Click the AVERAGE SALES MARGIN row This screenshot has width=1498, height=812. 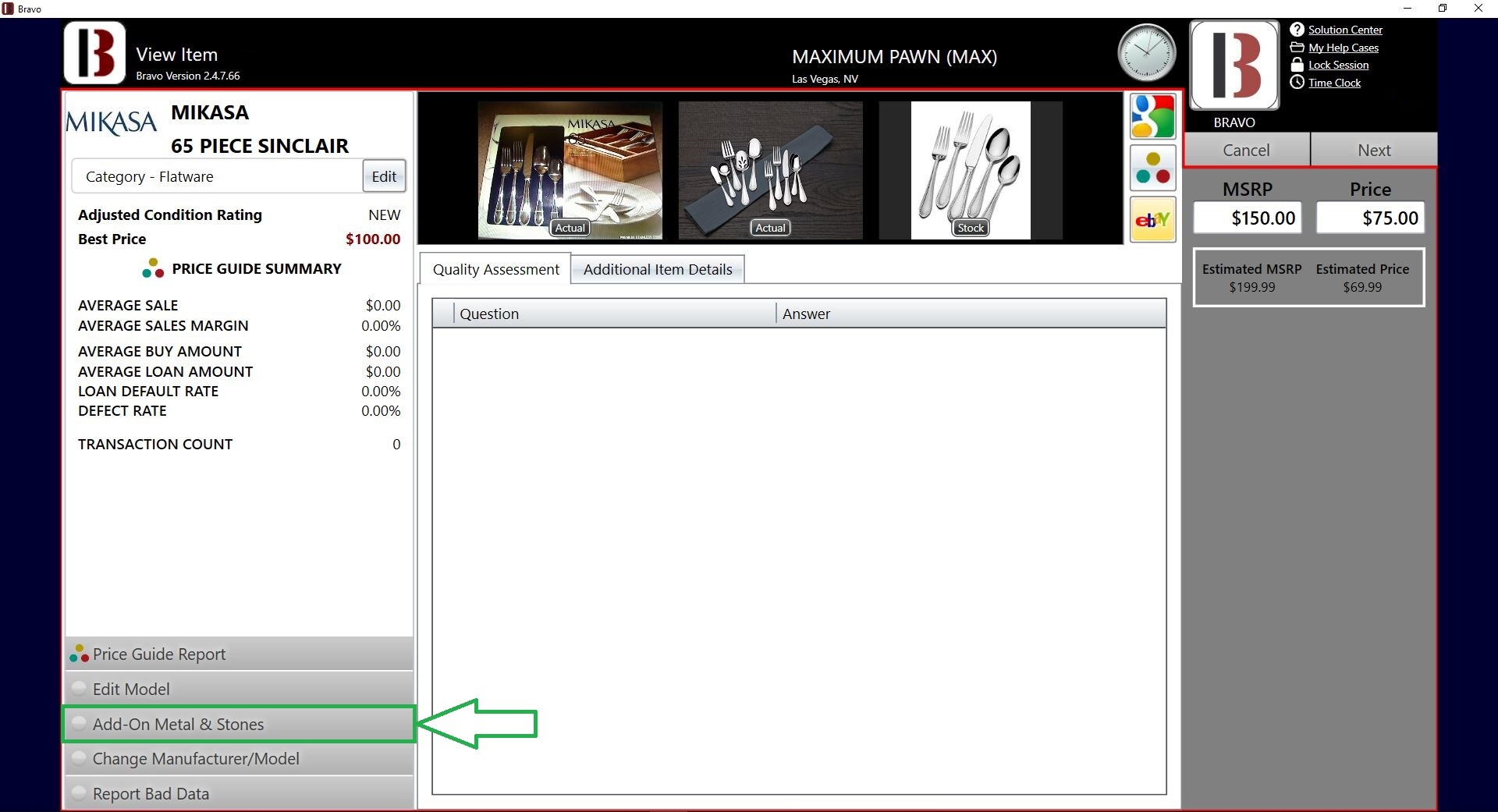(x=239, y=325)
